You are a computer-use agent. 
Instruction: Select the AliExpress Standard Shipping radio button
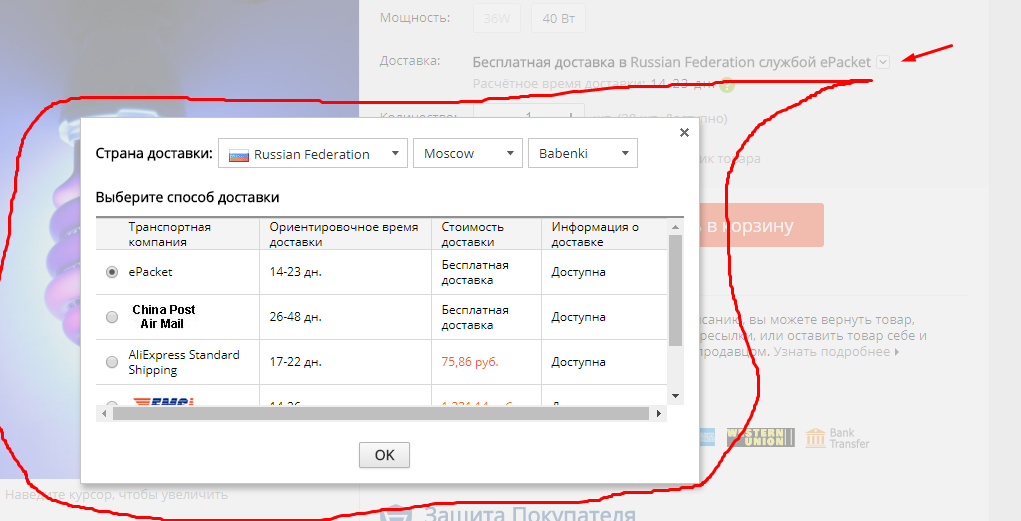click(x=112, y=362)
